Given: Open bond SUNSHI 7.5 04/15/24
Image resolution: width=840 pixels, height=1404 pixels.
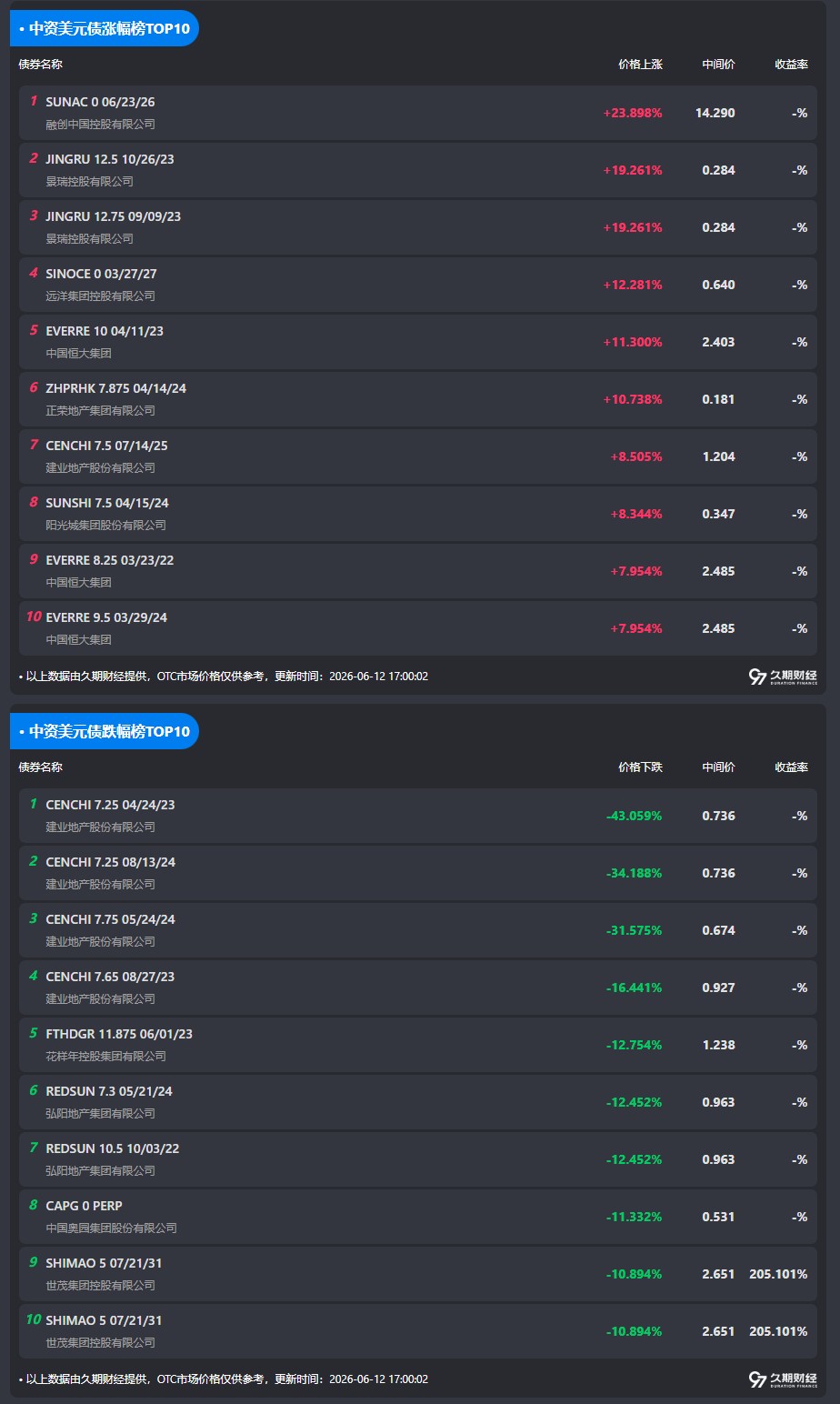Looking at the screenshot, I should point(107,503).
